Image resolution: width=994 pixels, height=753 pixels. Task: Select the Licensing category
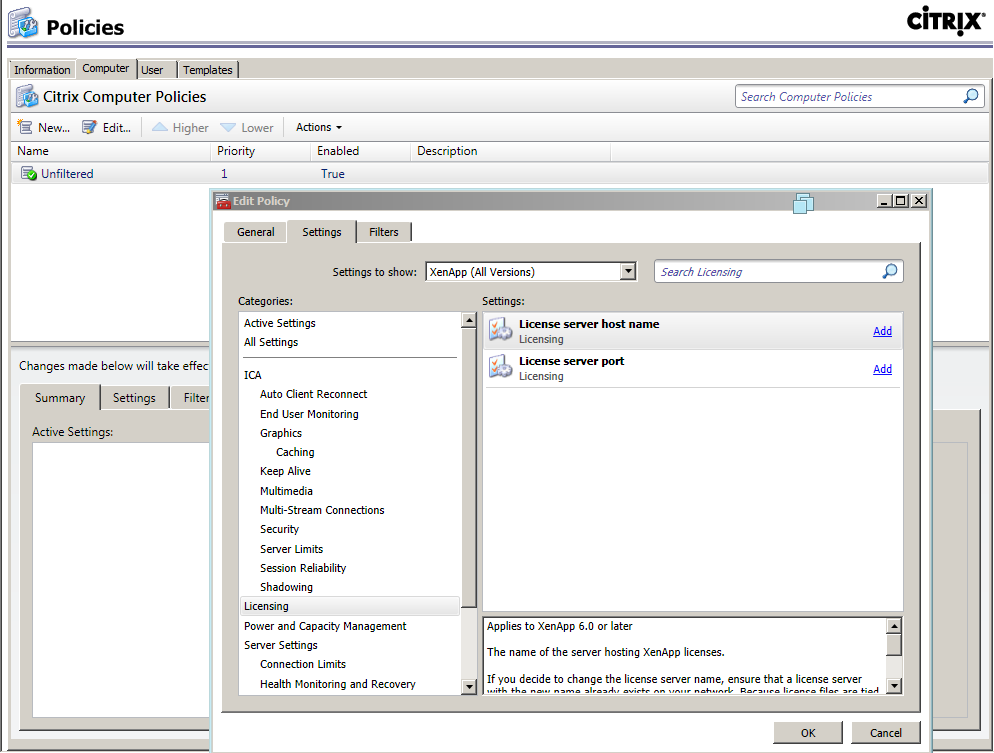[x=266, y=605]
